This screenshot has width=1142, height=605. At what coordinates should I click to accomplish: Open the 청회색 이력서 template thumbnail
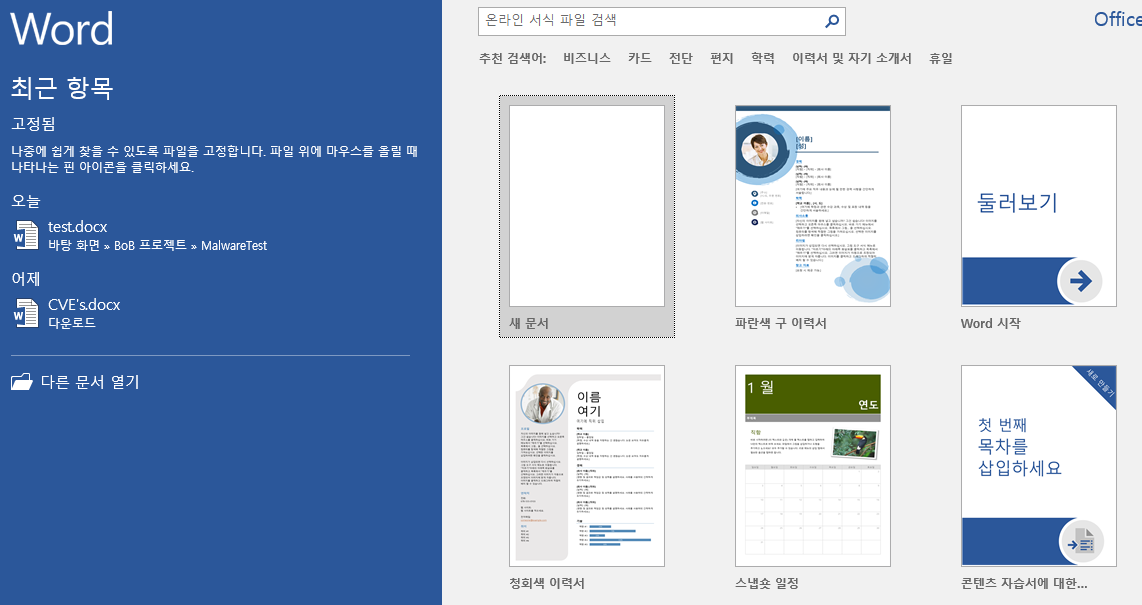pyautogui.click(x=586, y=466)
